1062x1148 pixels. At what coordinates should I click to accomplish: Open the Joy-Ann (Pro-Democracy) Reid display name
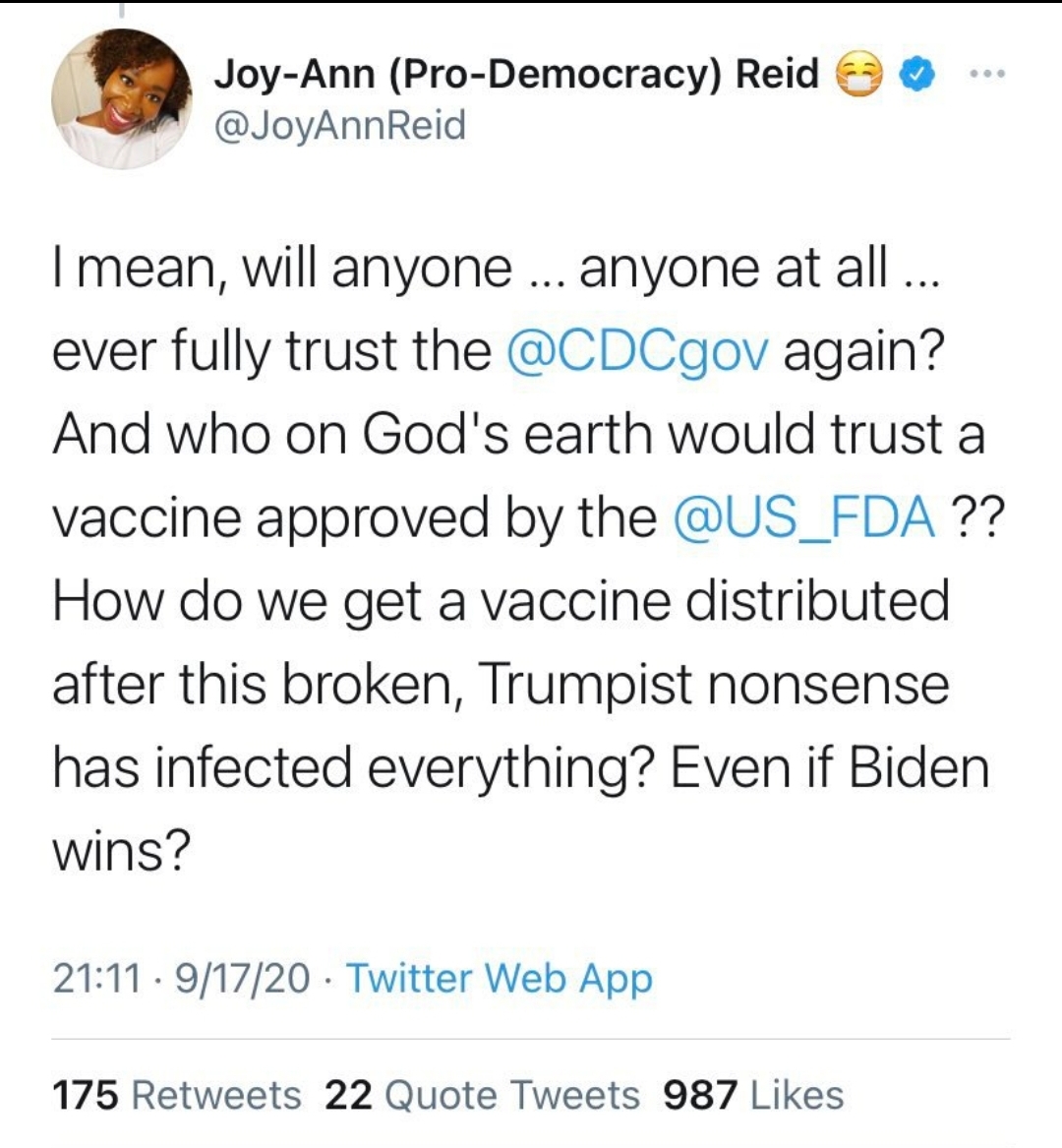[x=516, y=73]
